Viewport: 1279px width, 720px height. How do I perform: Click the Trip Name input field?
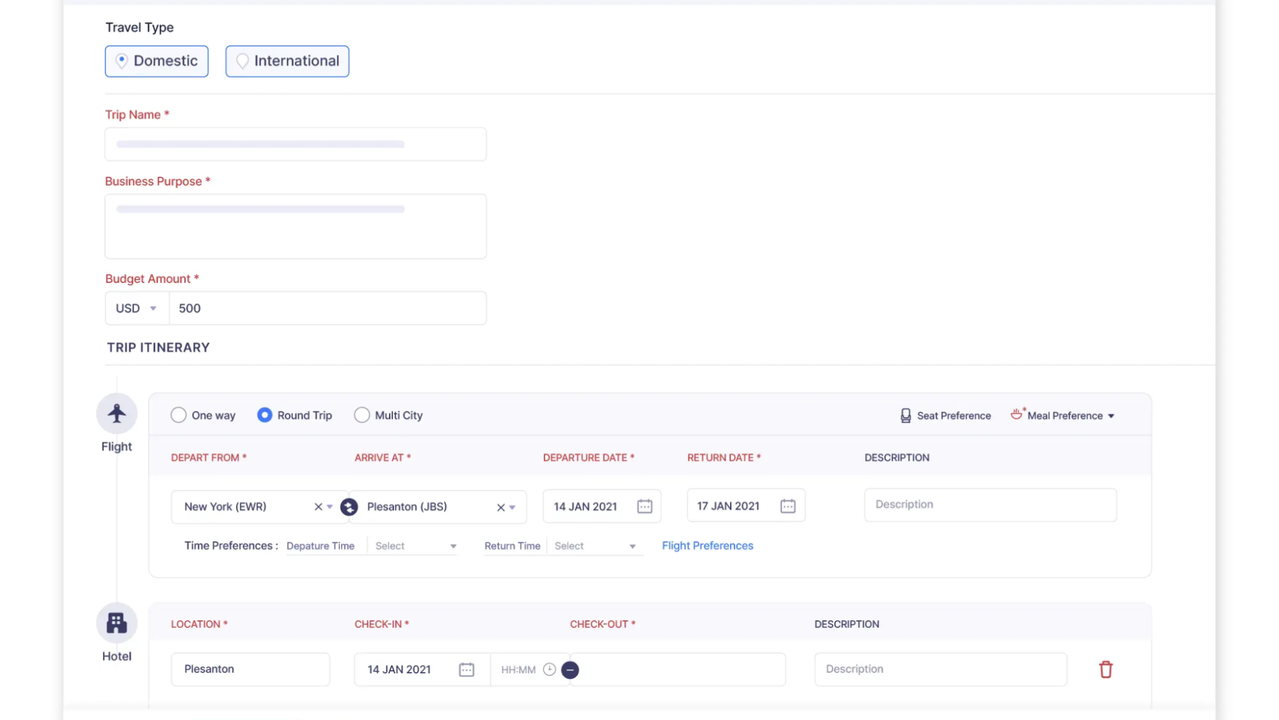[x=295, y=144]
